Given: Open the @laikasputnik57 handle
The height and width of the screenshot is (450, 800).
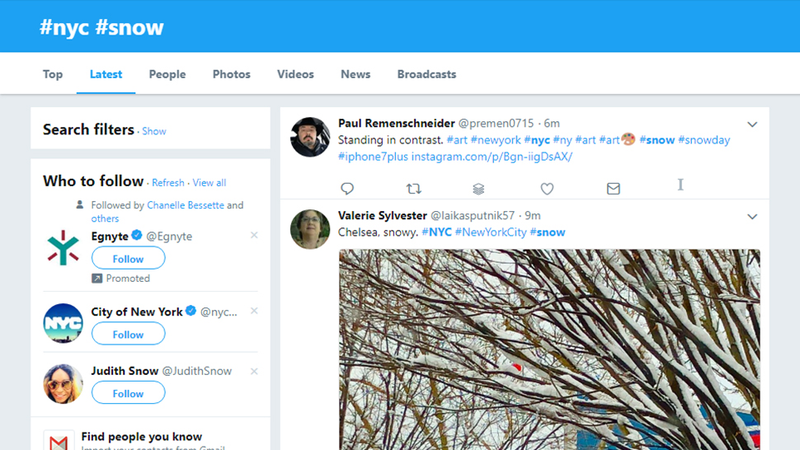Looking at the screenshot, I should pos(472,215).
